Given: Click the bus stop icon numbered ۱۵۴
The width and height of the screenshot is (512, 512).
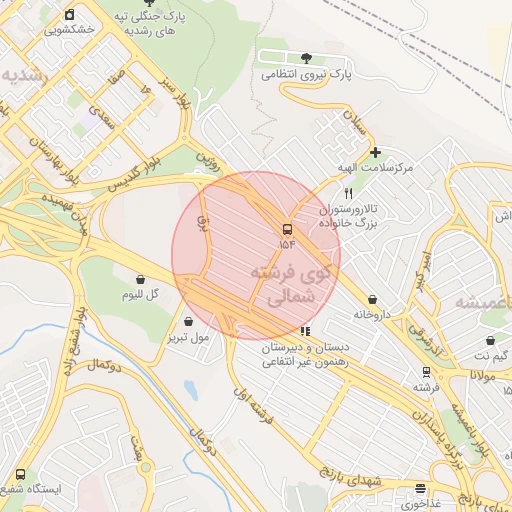Looking at the screenshot, I should 287,230.
